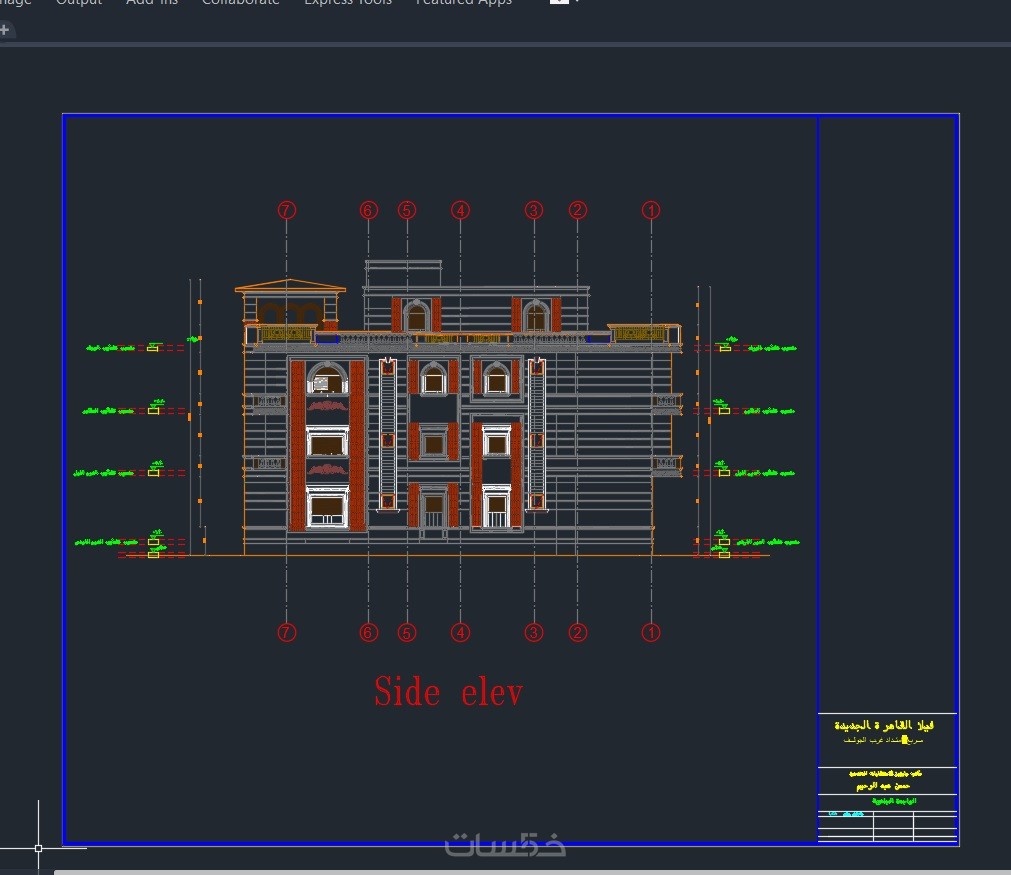Select top grid bubble number 3
The height and width of the screenshot is (875, 1011).
coord(534,210)
